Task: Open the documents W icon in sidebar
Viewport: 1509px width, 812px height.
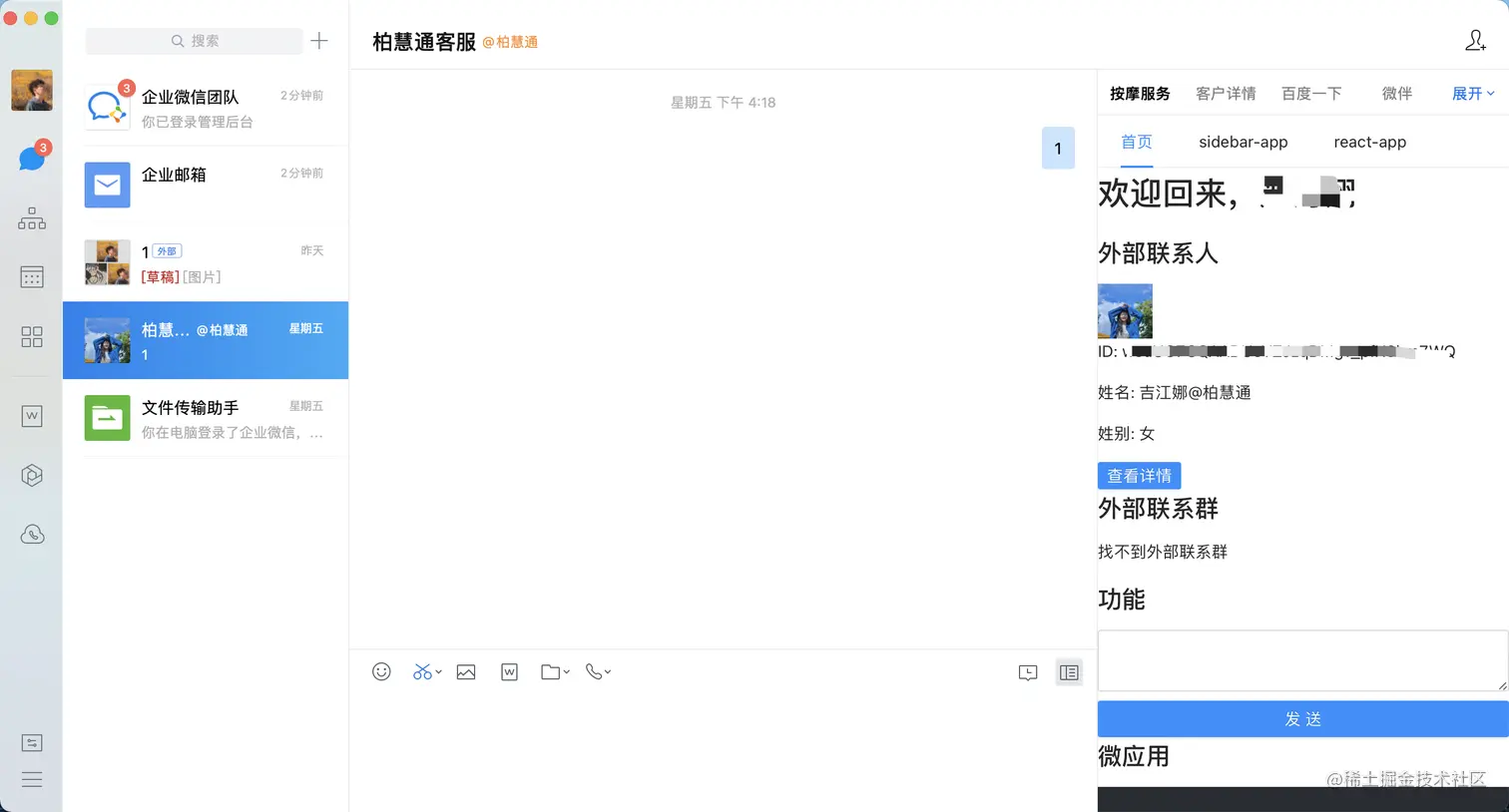Action: coord(32,416)
